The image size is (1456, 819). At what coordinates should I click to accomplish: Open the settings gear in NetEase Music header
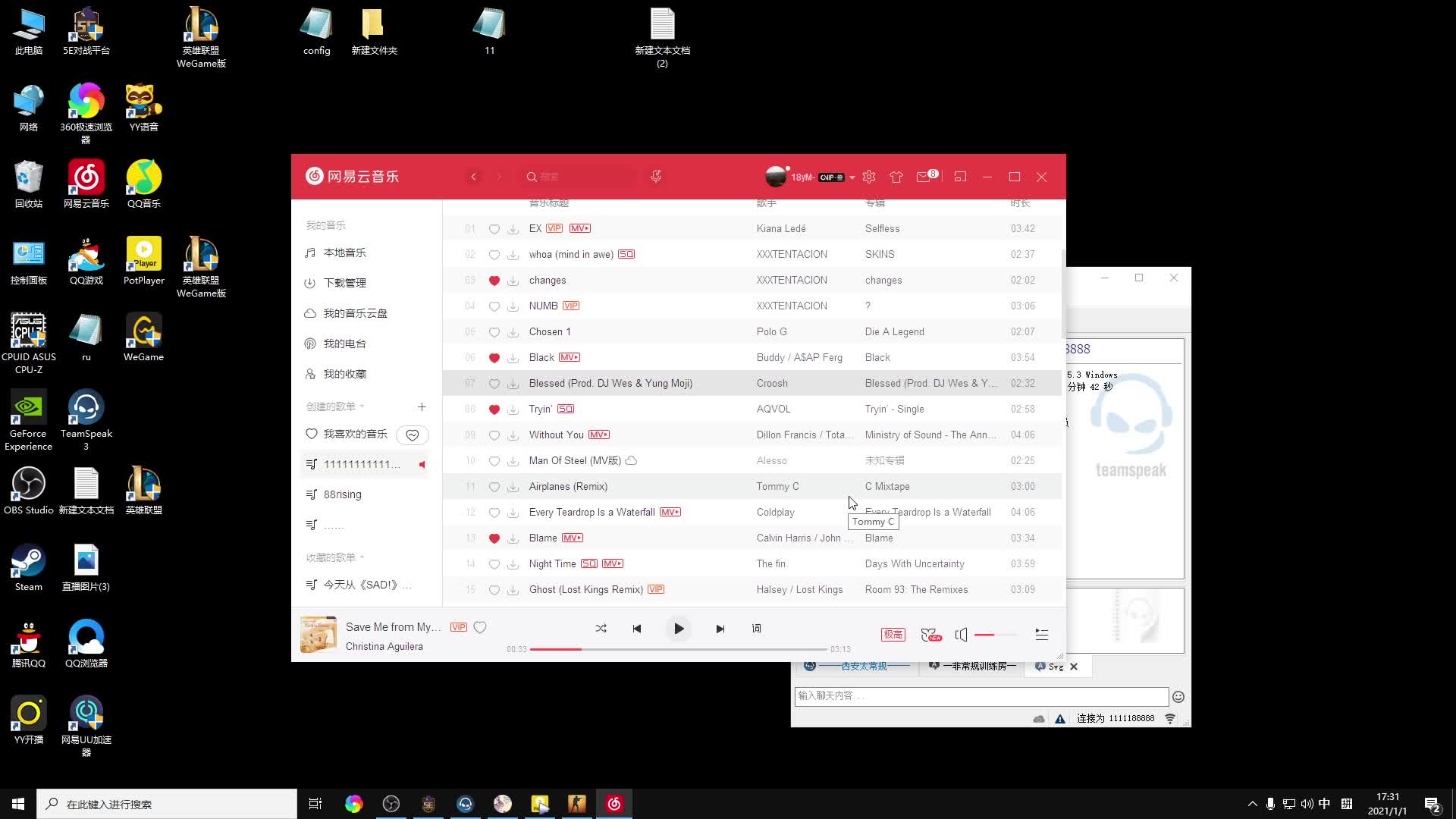point(869,177)
